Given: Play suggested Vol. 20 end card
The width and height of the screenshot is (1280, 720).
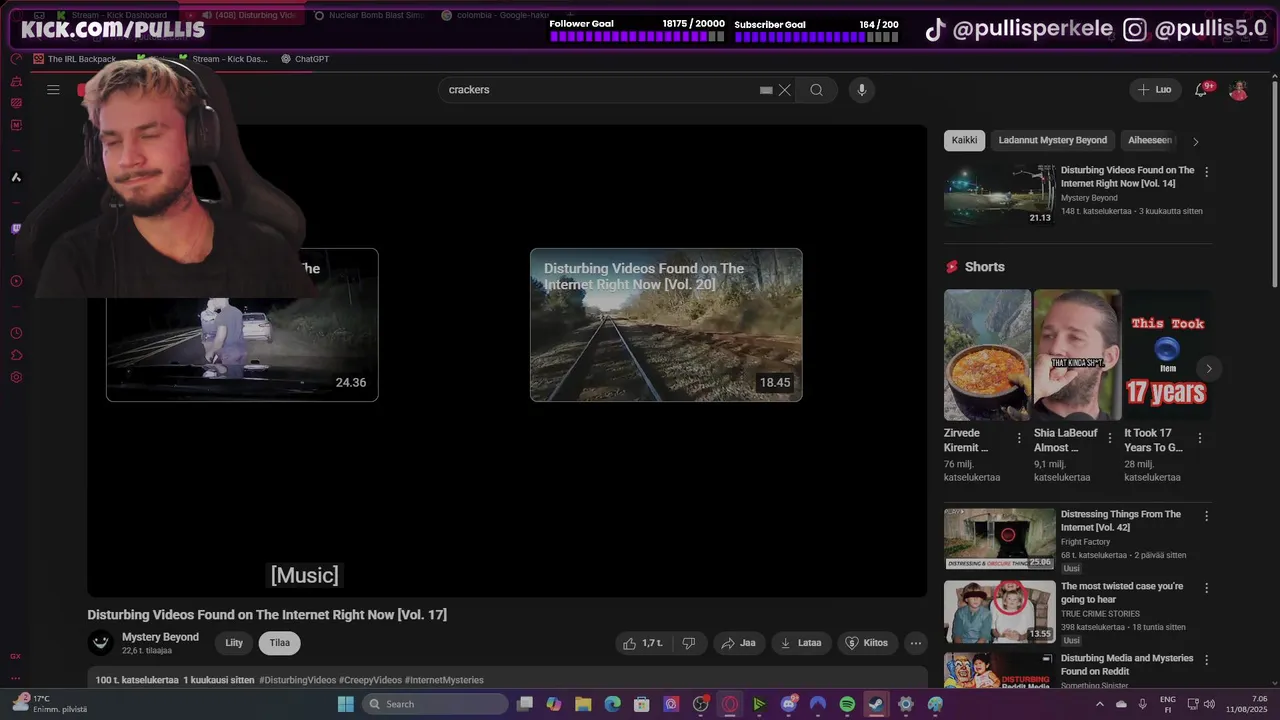Looking at the screenshot, I should [666, 325].
